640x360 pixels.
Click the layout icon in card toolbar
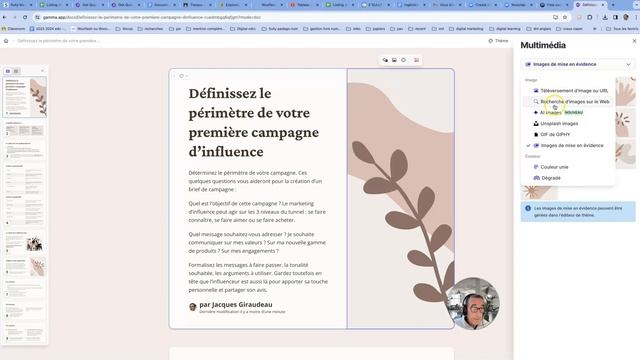(x=416, y=60)
